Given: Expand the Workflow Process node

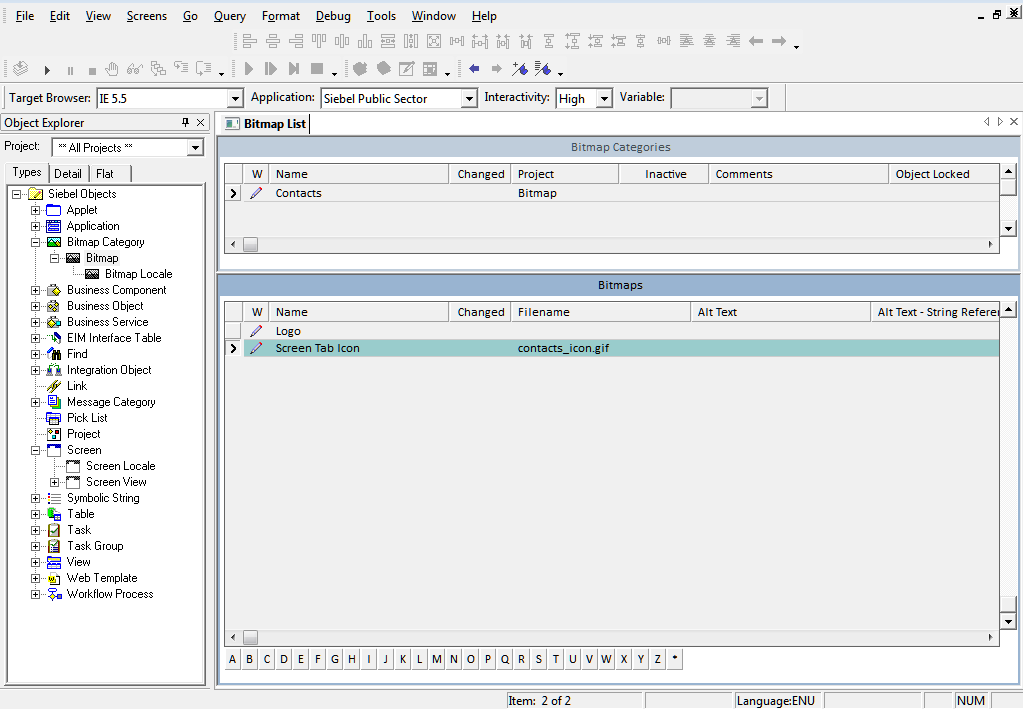Looking at the screenshot, I should (35, 594).
